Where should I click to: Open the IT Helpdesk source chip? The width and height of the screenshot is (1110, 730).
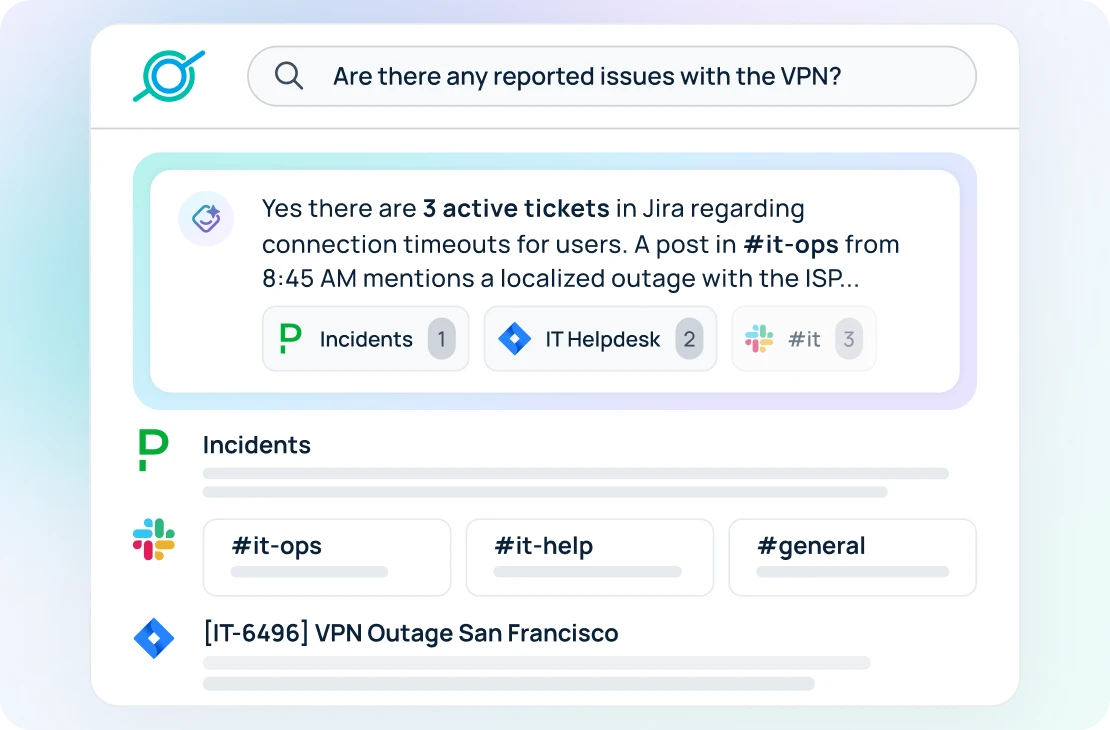(600, 339)
